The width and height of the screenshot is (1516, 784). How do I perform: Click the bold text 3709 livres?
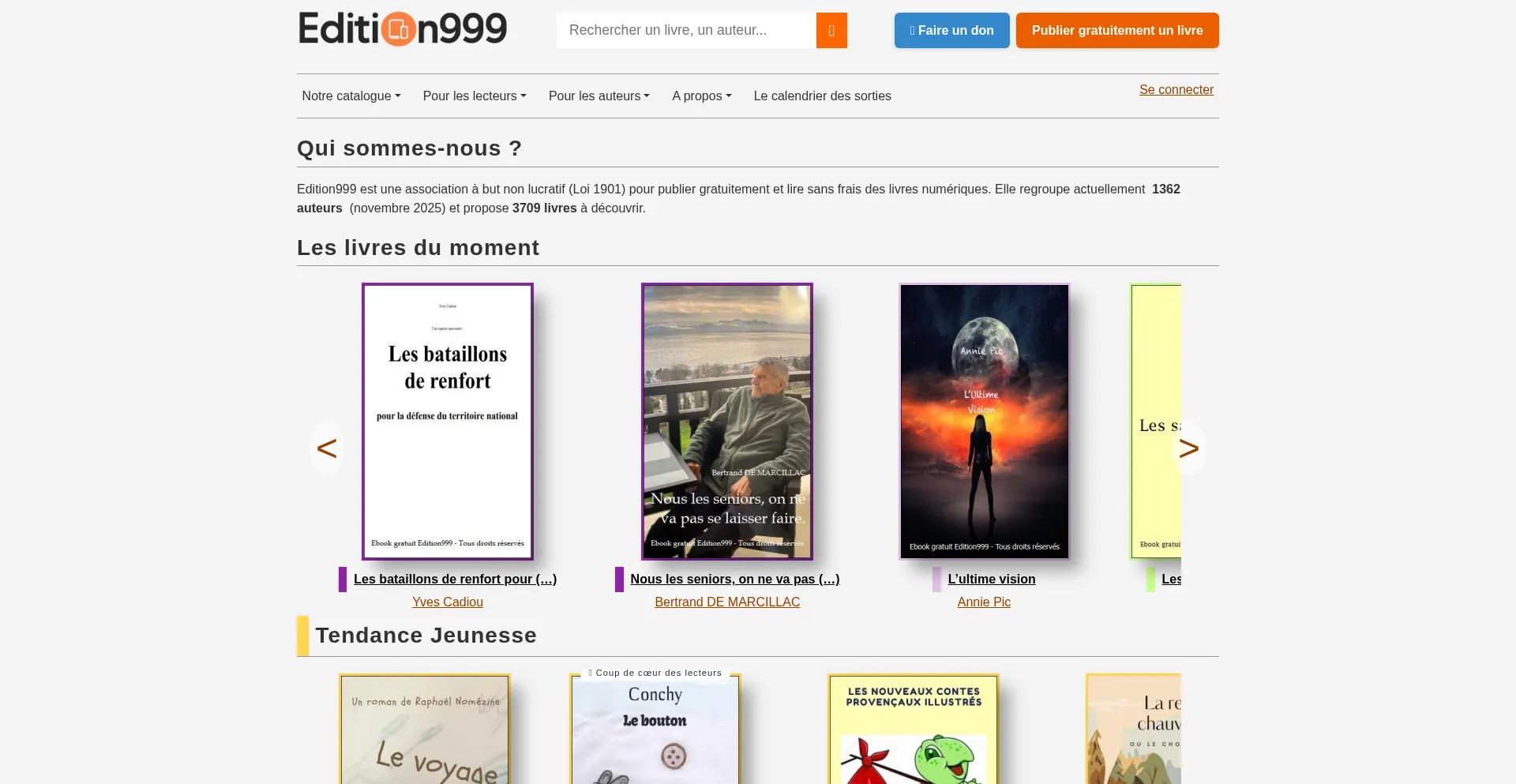(x=545, y=208)
